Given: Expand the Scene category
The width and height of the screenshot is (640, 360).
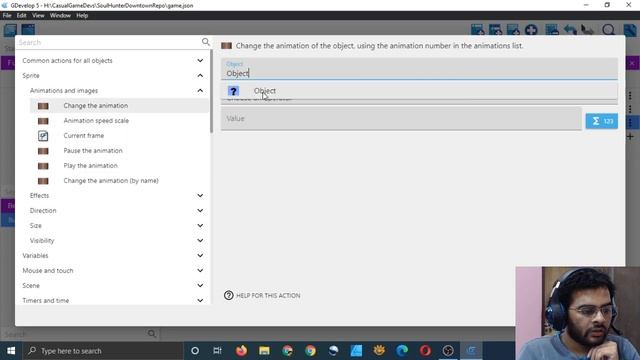Looking at the screenshot, I should [x=200, y=285].
